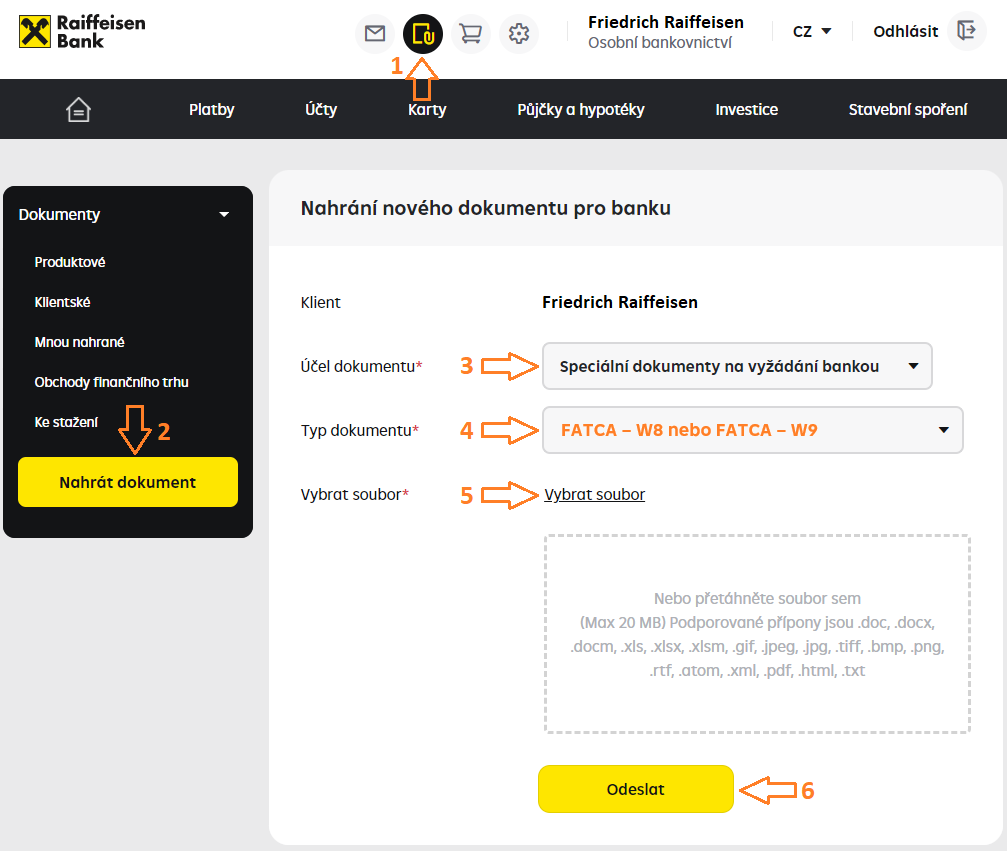Open the shopping cart icon
Image resolution: width=1007 pixels, height=851 pixels.
coord(471,33)
